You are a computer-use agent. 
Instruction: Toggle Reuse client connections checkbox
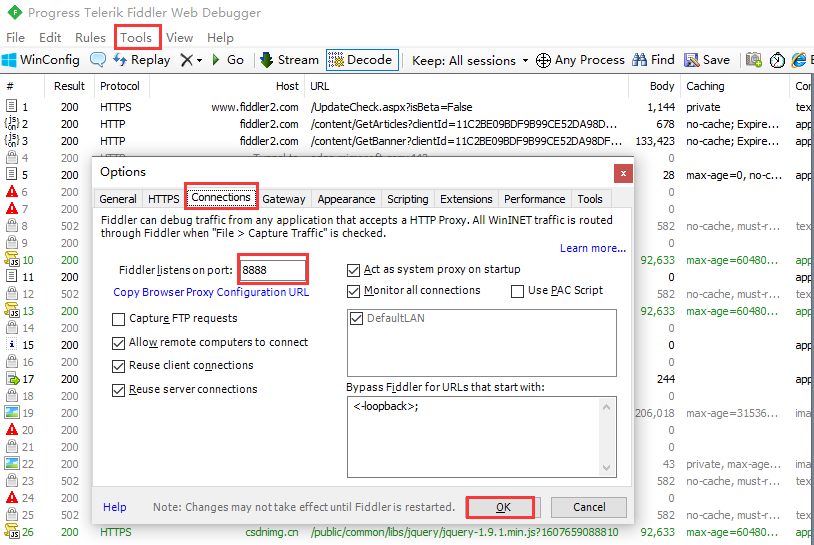(x=118, y=366)
